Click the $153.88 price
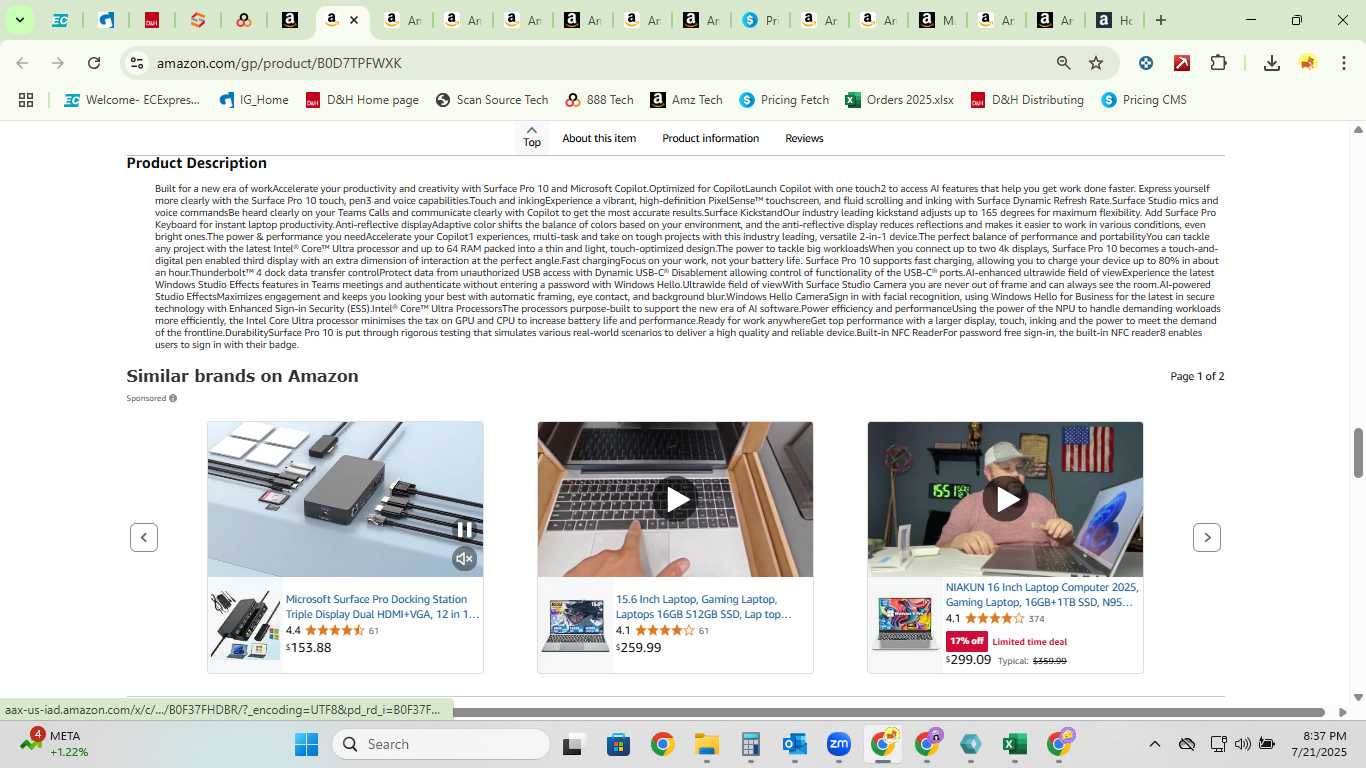 pos(308,648)
